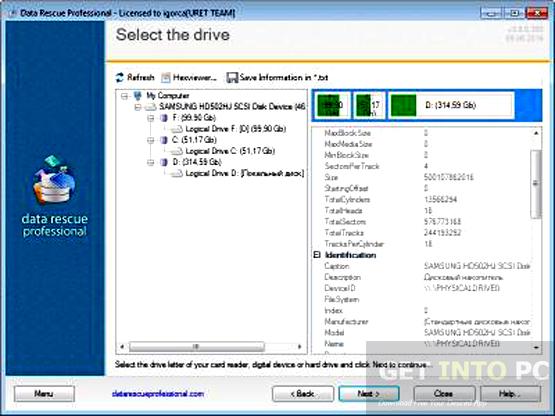The height and width of the screenshot is (416, 555).
Task: Click the Model property row
Action: coord(421,332)
